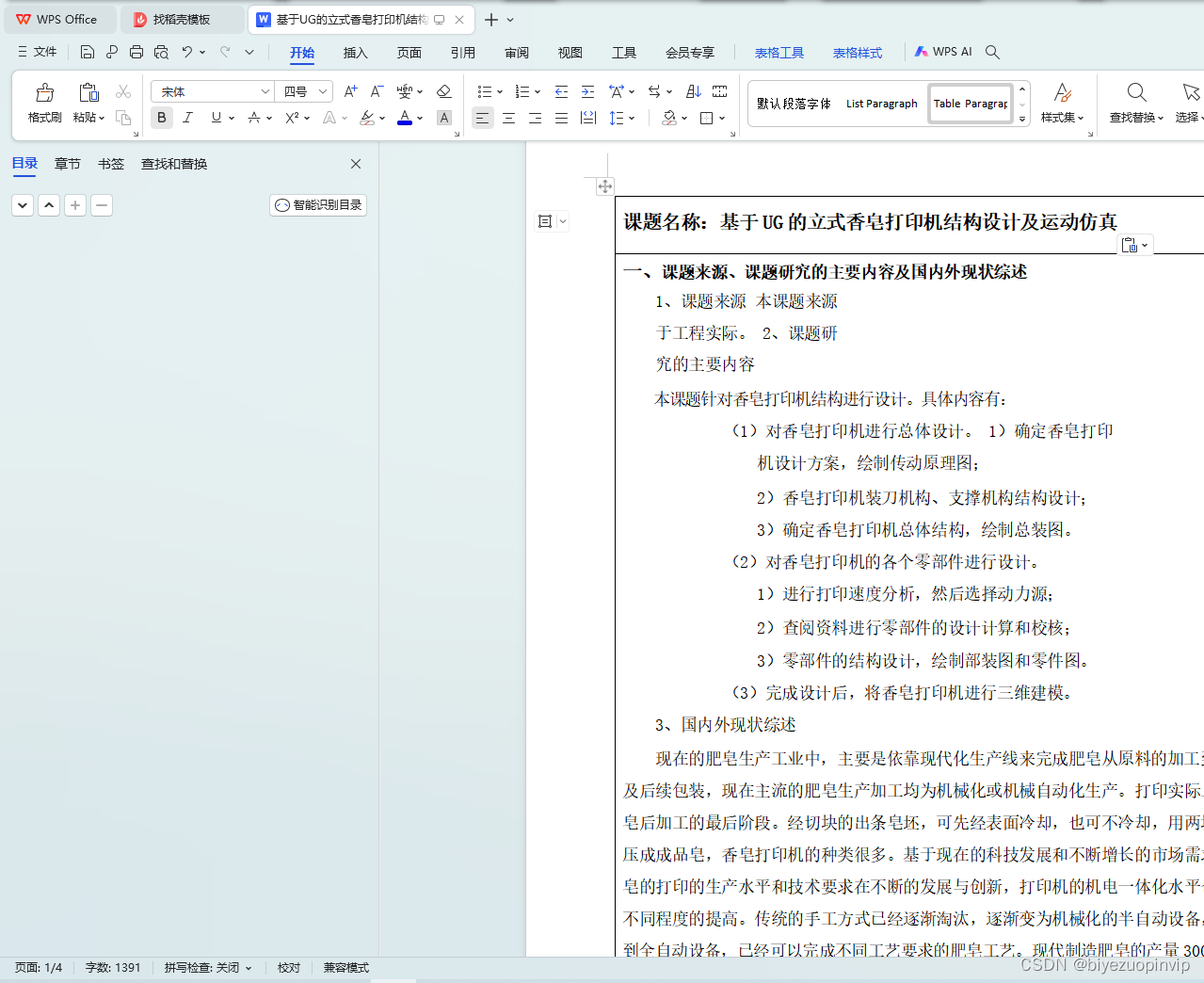Toggle Underline formatting

(x=217, y=118)
